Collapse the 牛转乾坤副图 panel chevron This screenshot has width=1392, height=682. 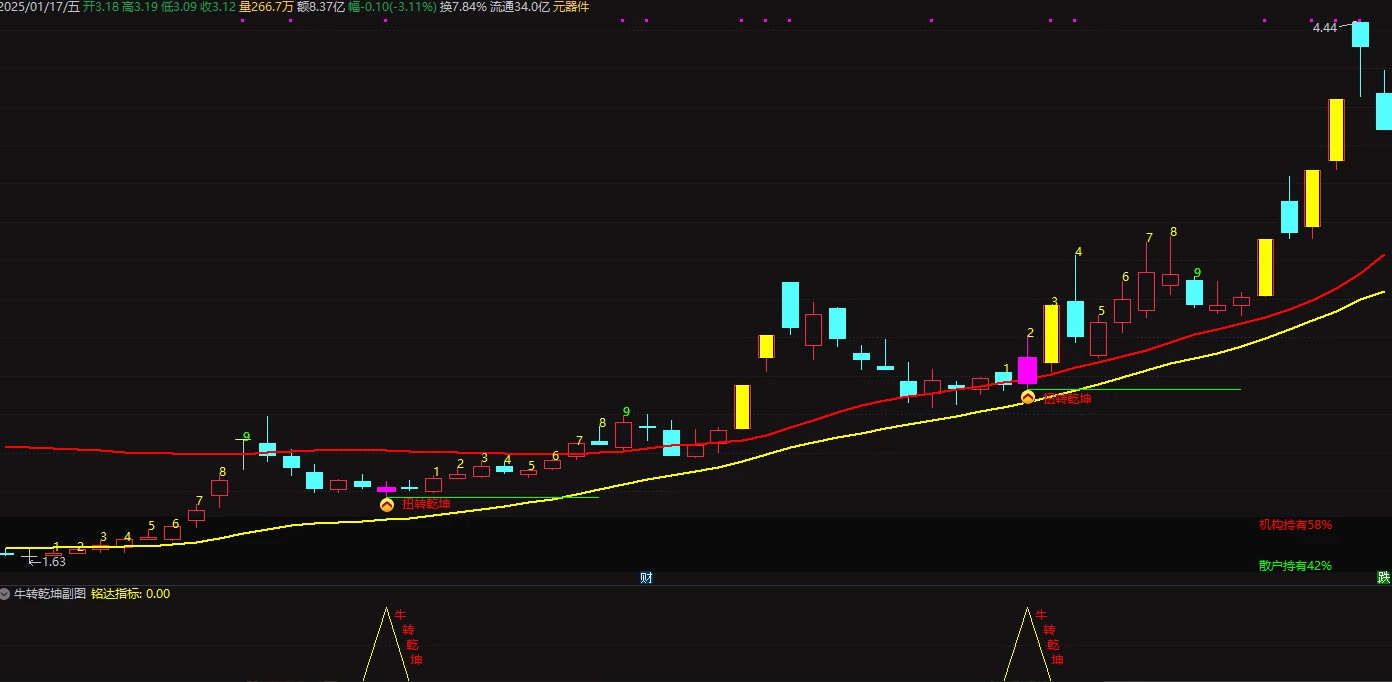[6, 594]
